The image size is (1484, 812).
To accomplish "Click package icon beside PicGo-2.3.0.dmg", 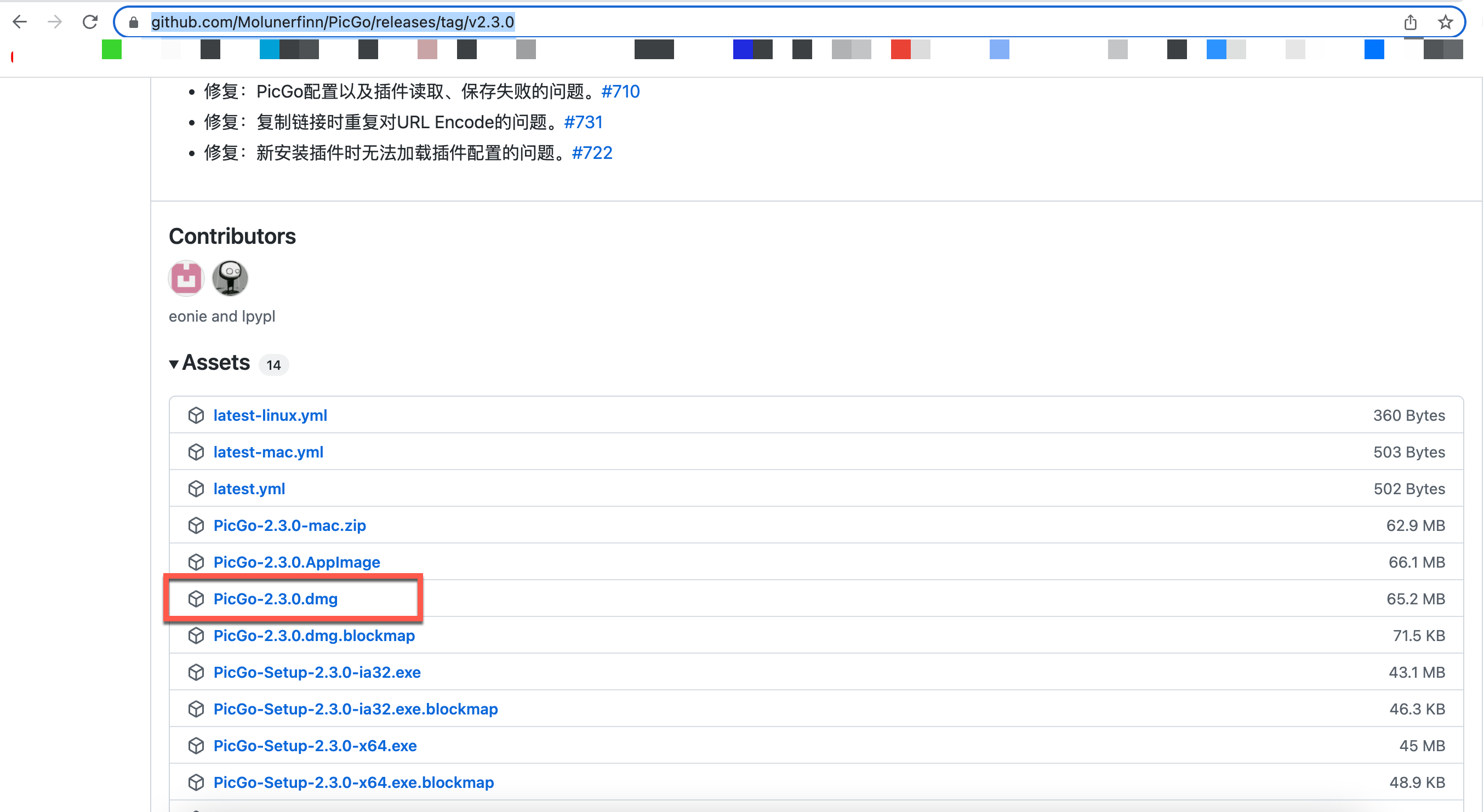I will (x=196, y=599).
